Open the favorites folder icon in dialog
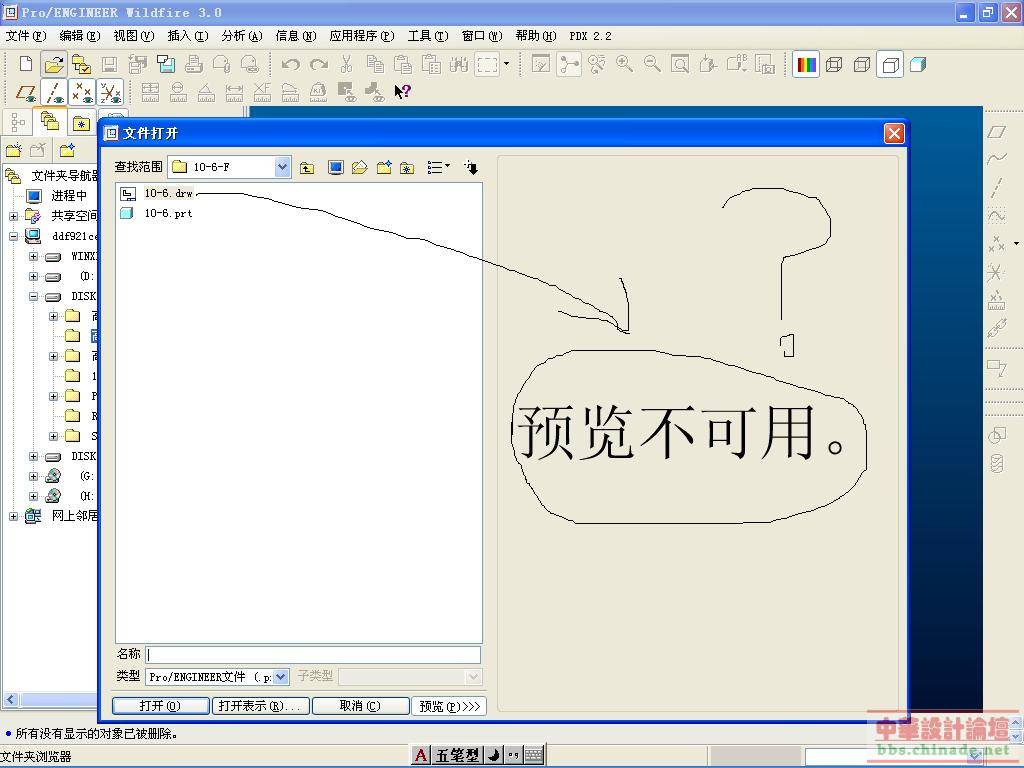1024x768 pixels. (x=407, y=168)
